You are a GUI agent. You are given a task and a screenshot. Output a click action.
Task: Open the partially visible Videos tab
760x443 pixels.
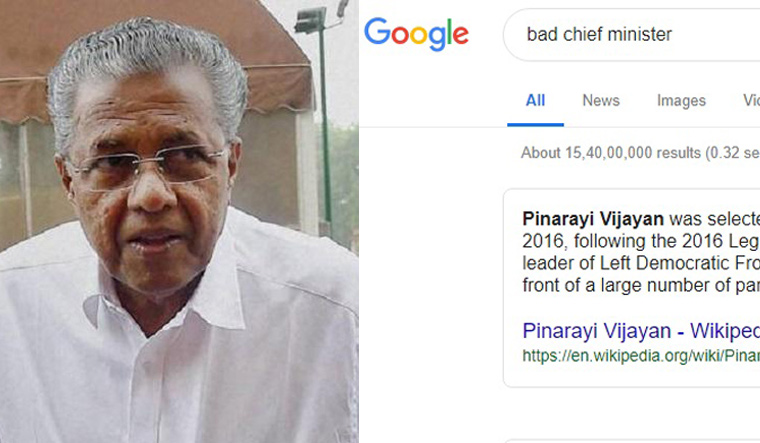click(751, 100)
